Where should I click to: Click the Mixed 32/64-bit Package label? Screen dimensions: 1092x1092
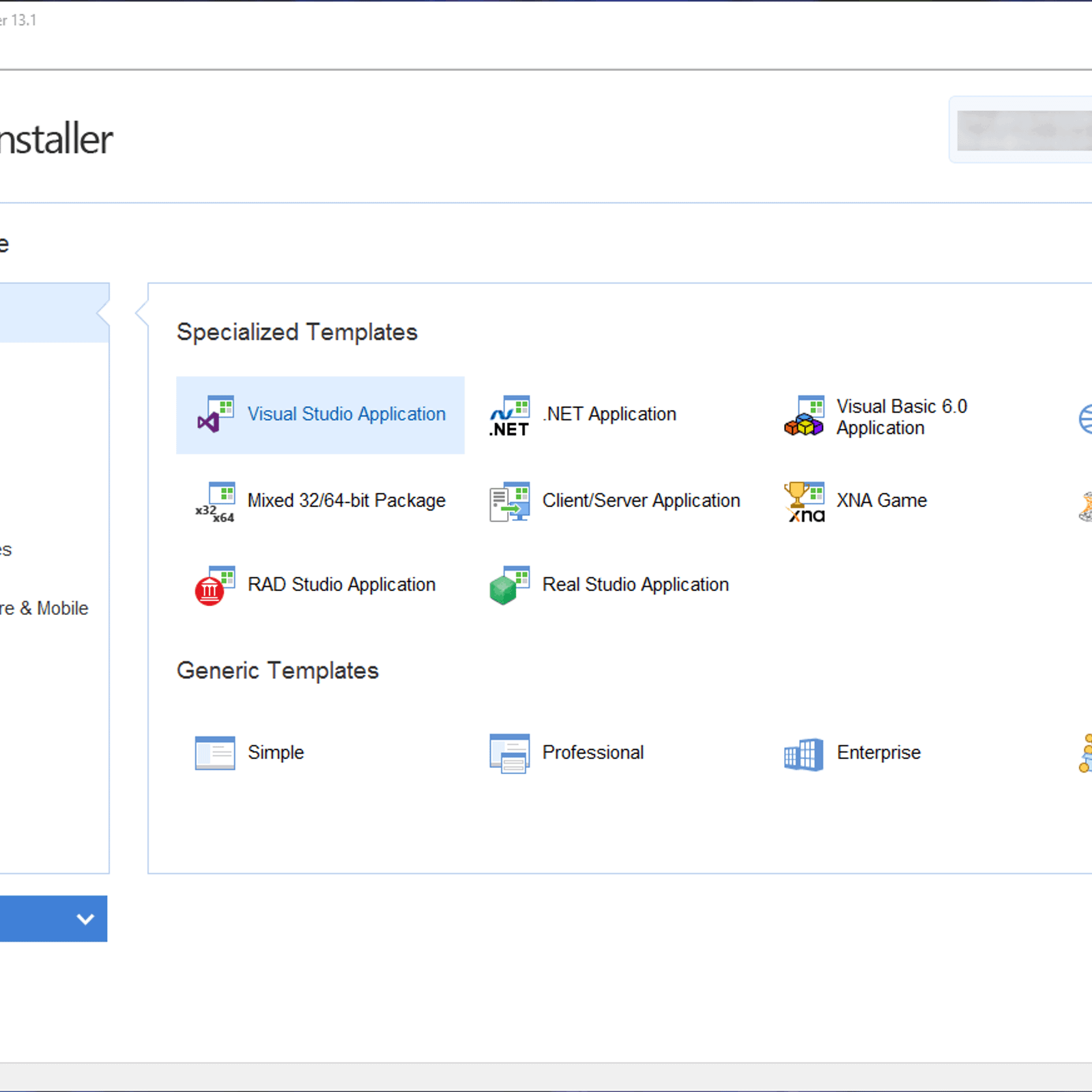point(346,501)
